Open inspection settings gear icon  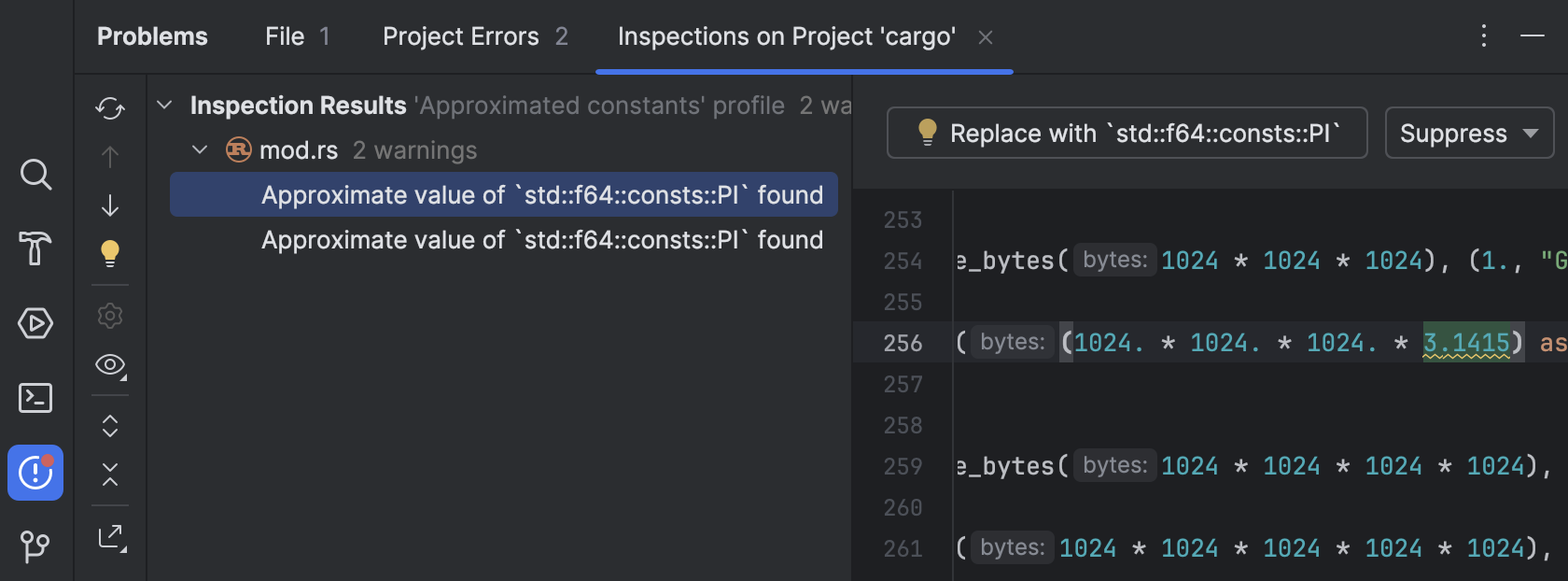[110, 316]
